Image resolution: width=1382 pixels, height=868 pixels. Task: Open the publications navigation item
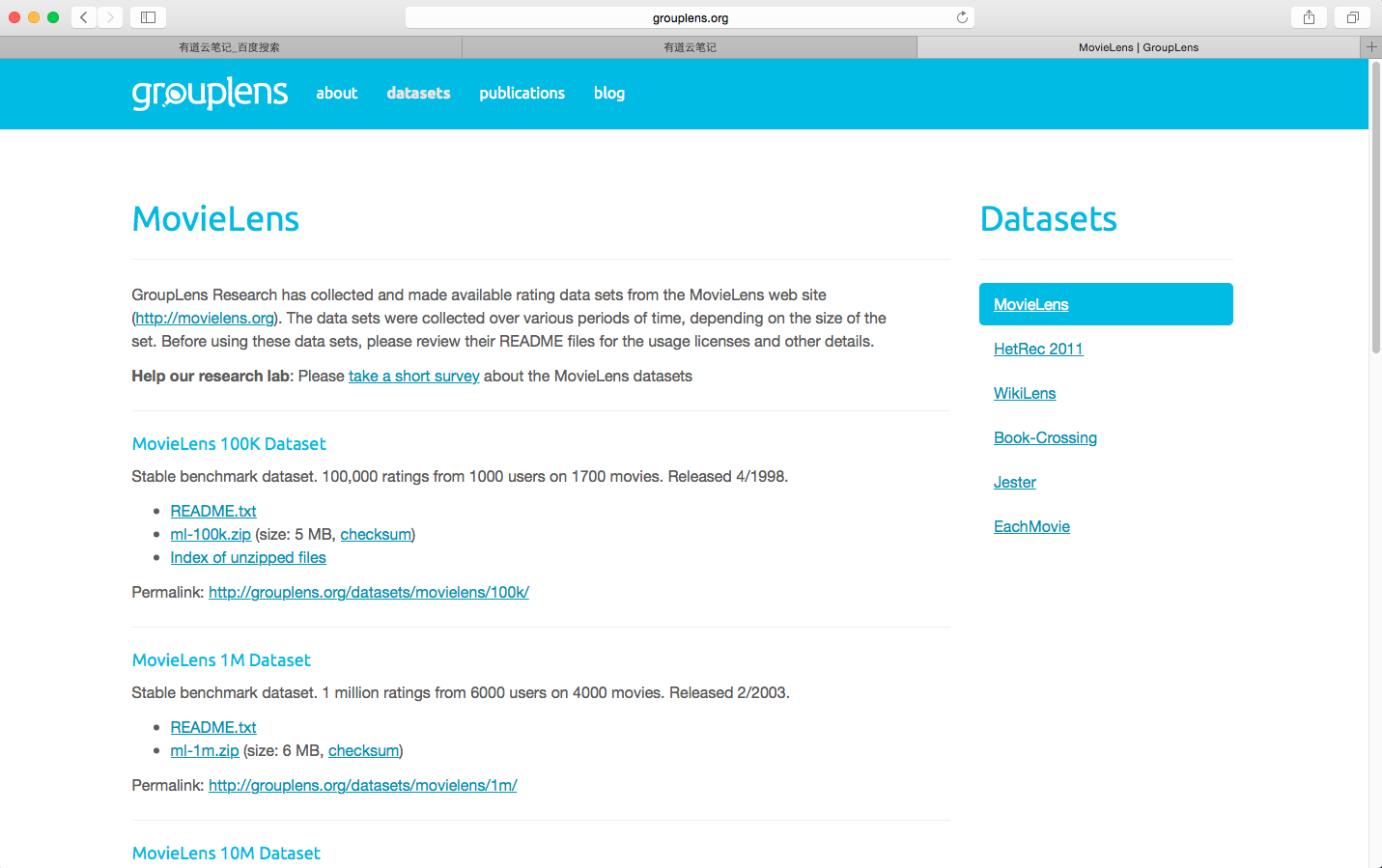click(522, 93)
